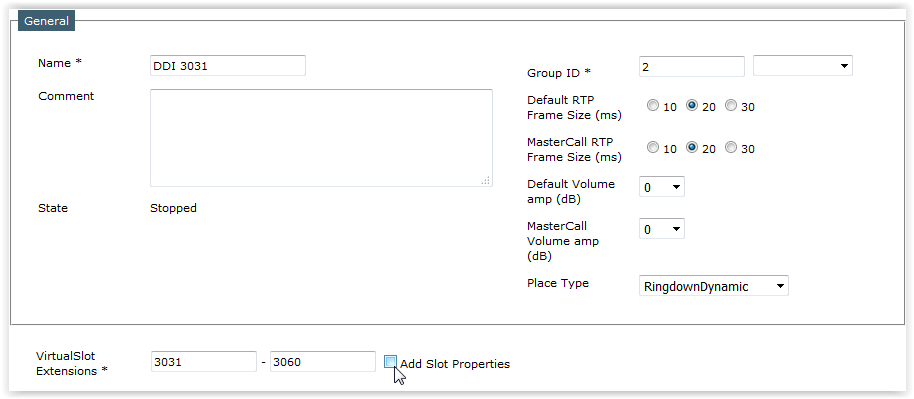
Task: Select 10 ms Default RTP Frame Size
Action: [x=653, y=106]
